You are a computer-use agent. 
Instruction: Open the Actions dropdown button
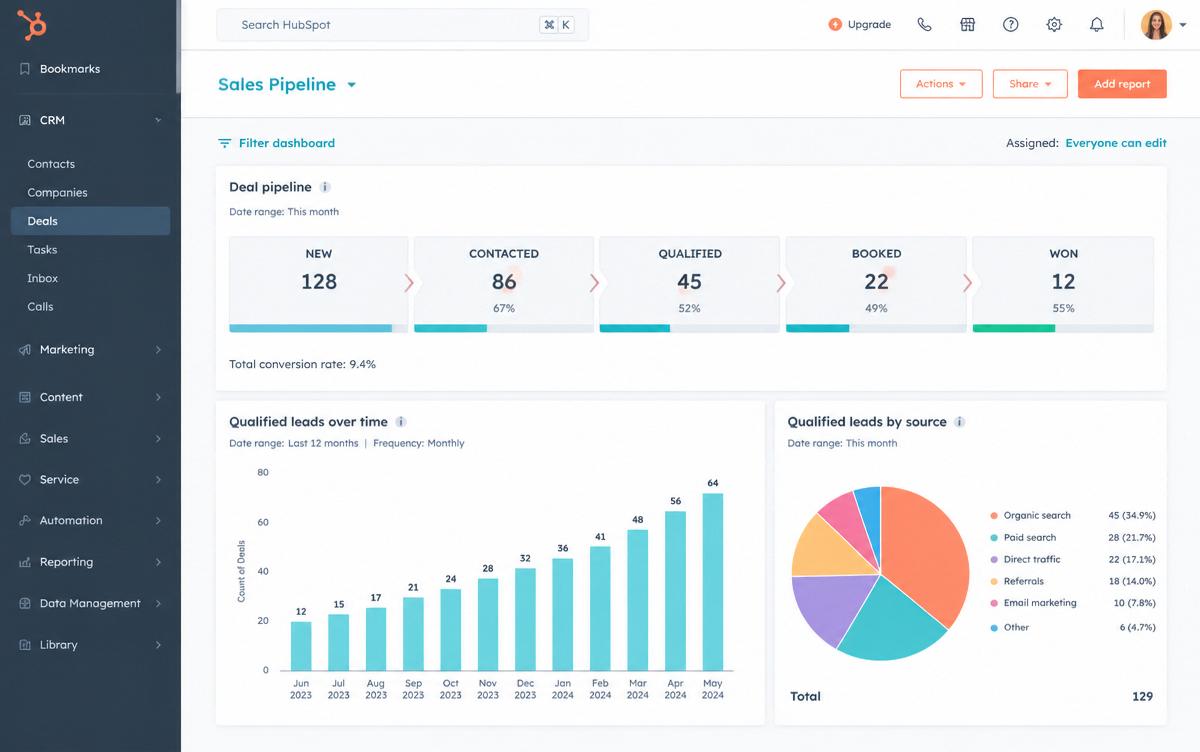(x=941, y=84)
